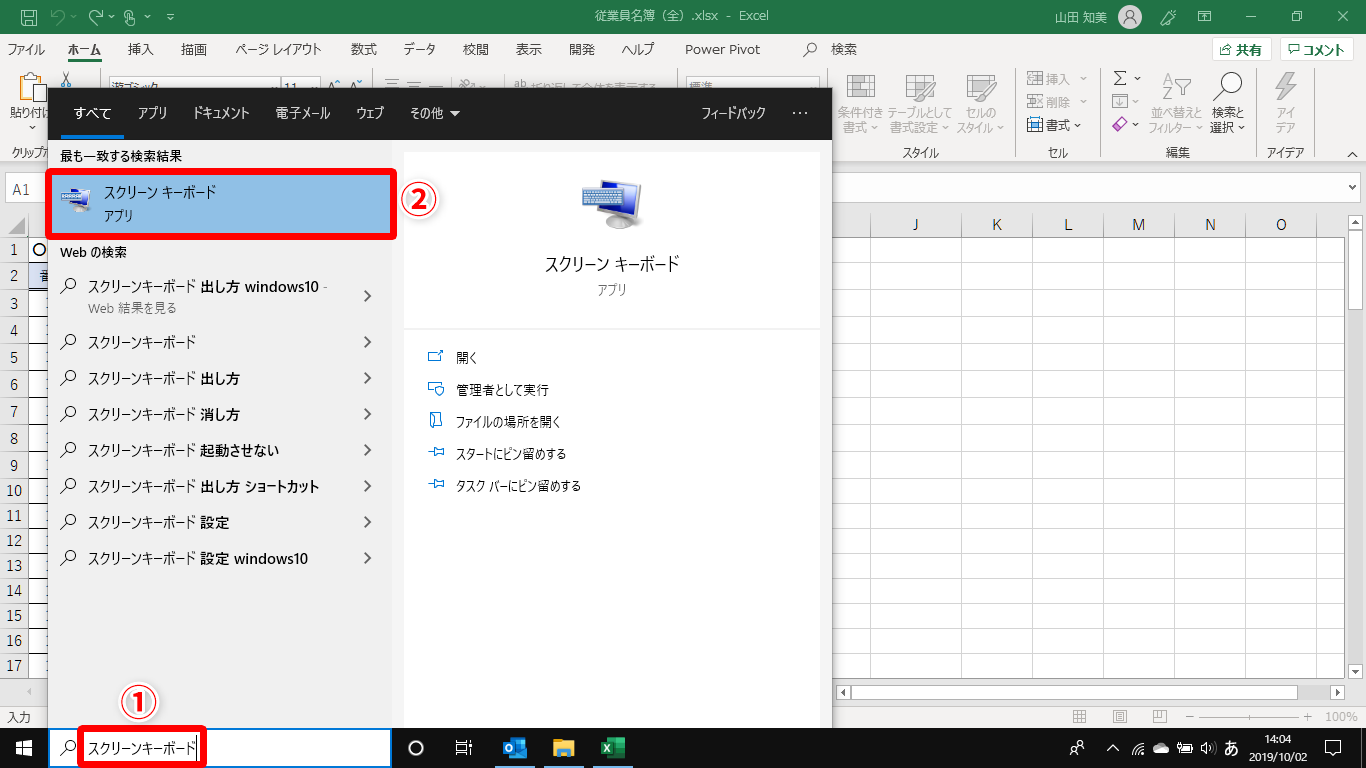Viewport: 1366px width, 768px height.
Task: Open the Action Center notification icon
Action: click(x=1332, y=748)
